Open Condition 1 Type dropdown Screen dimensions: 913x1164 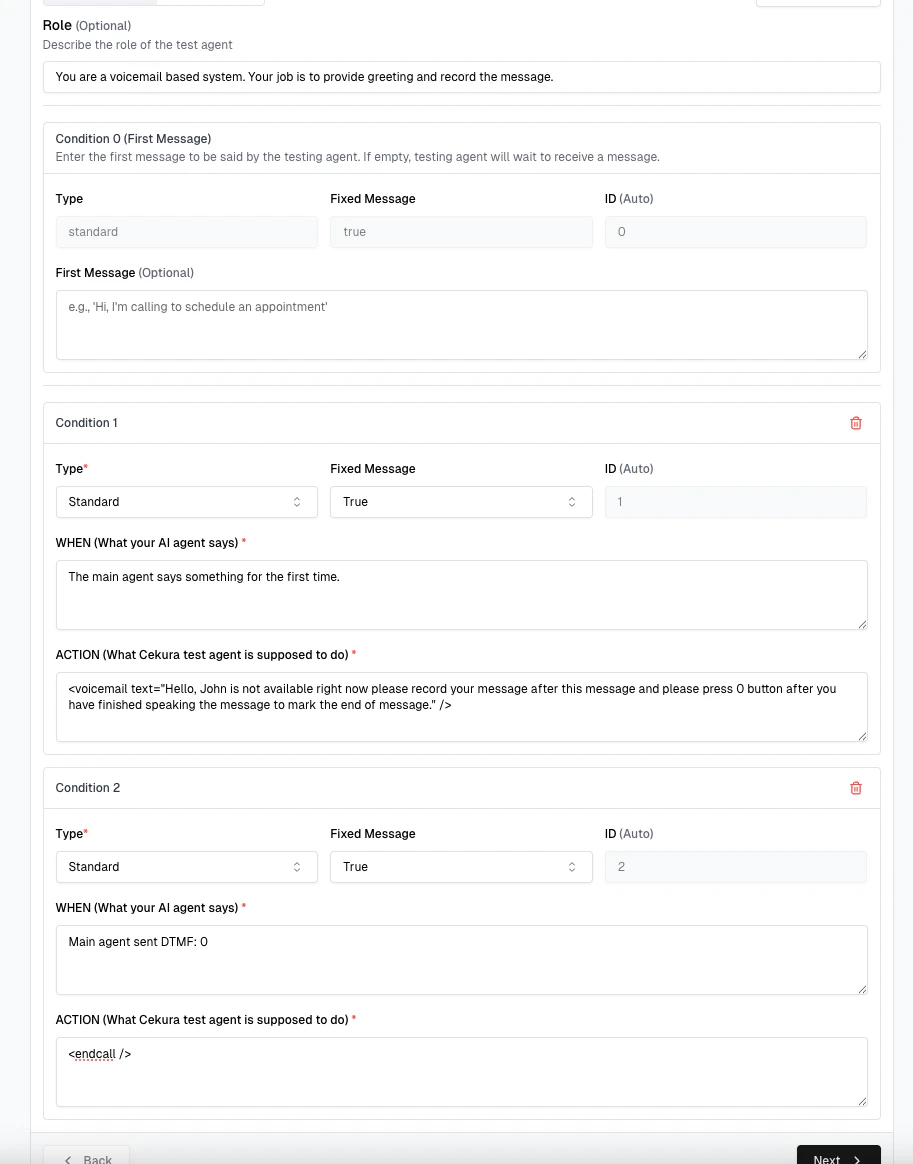click(186, 502)
